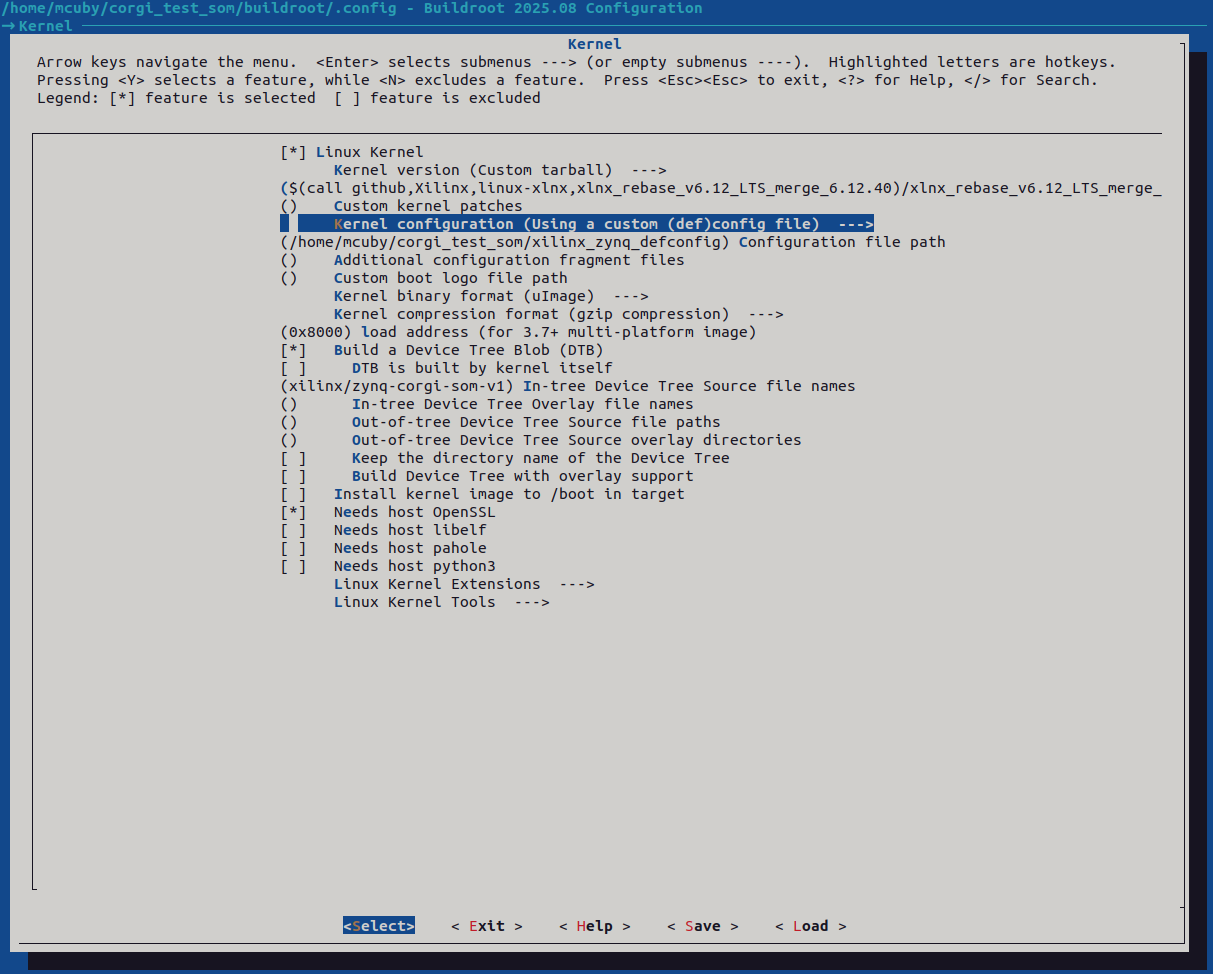Enable Needs host python3 option
1213x974 pixels.
point(294,566)
